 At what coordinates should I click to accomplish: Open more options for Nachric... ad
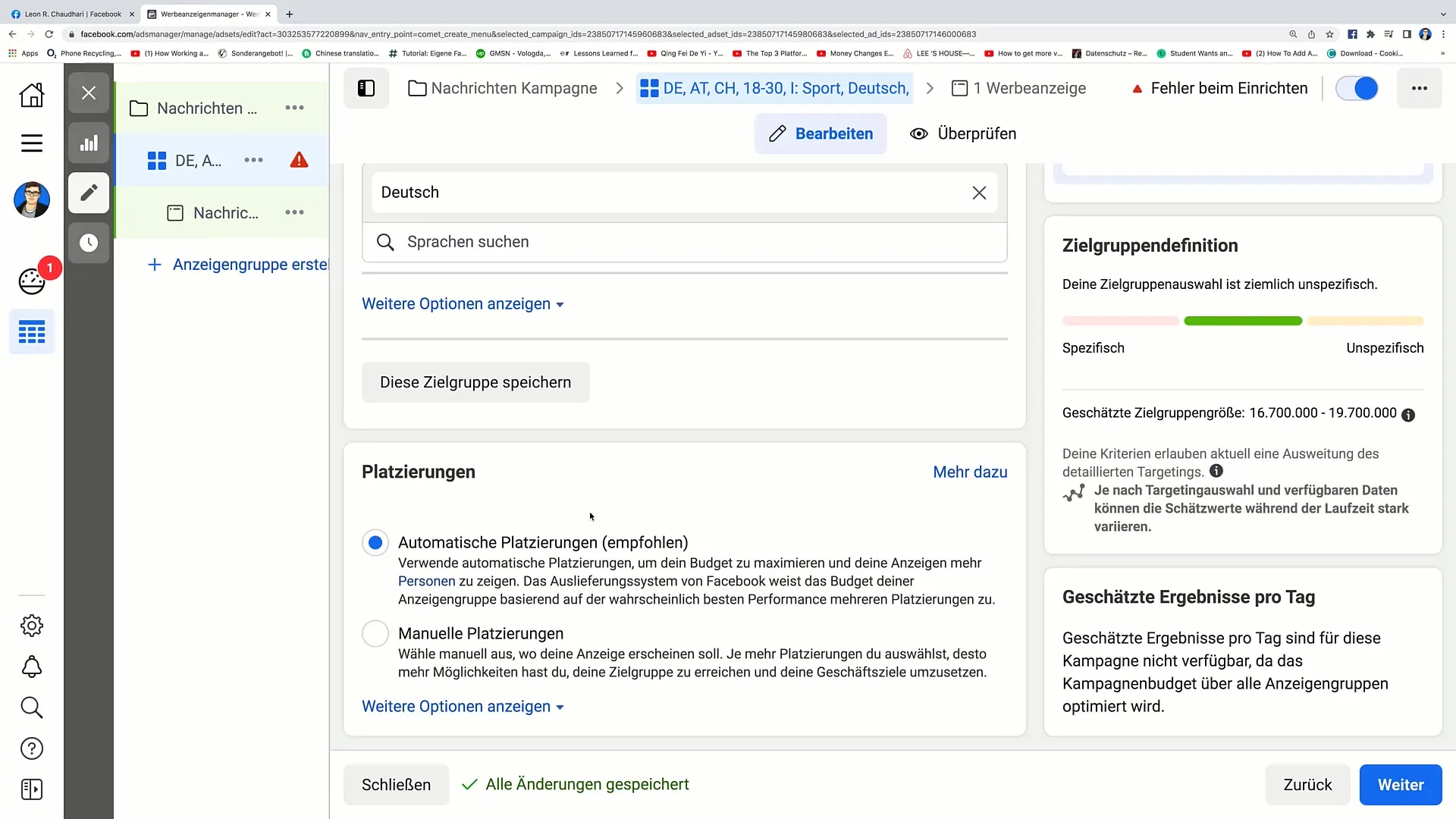294,212
